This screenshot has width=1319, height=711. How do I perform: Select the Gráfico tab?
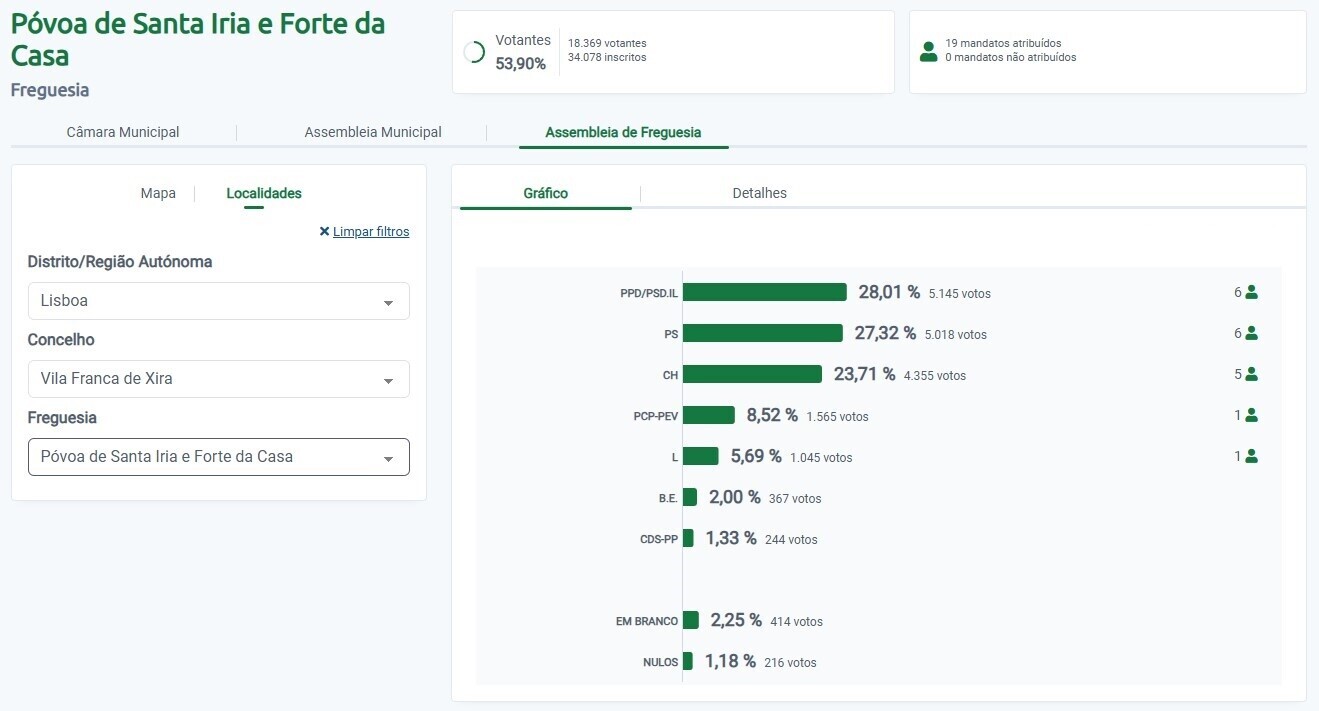click(544, 193)
